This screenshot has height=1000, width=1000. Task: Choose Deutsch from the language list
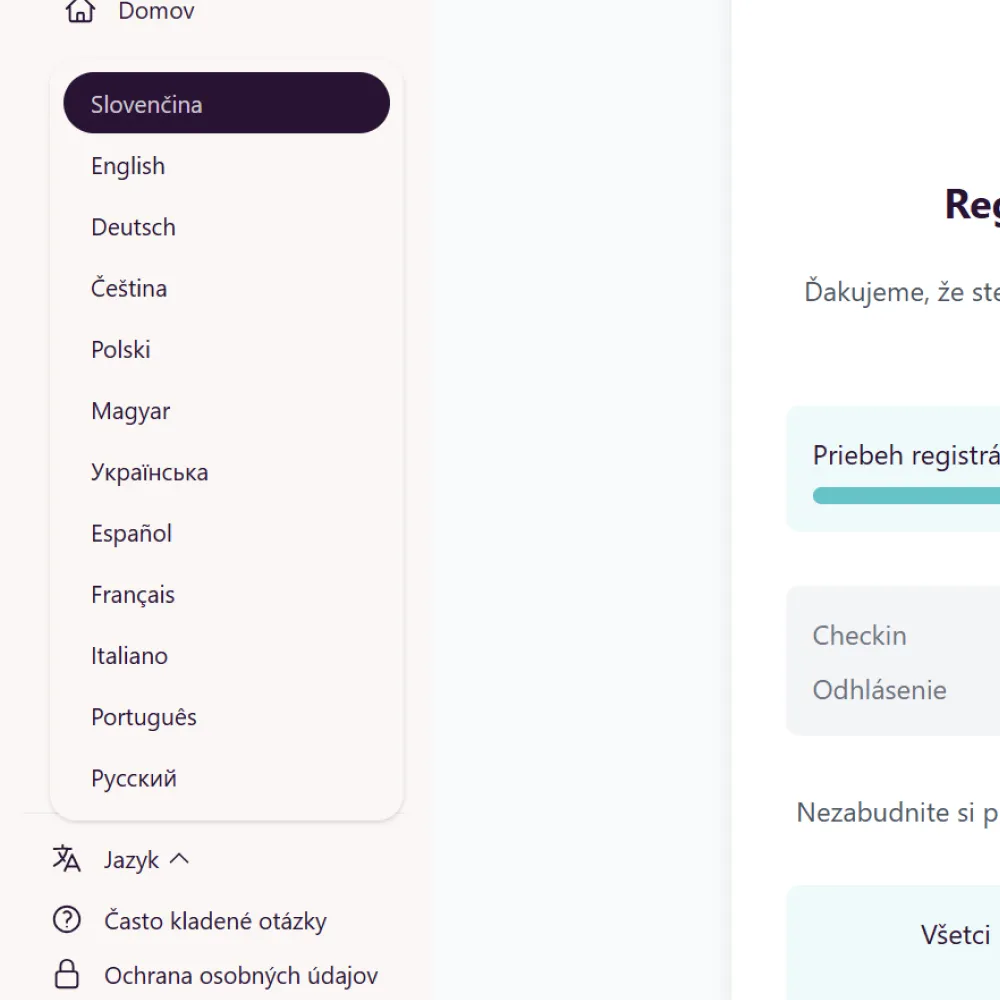click(226, 227)
